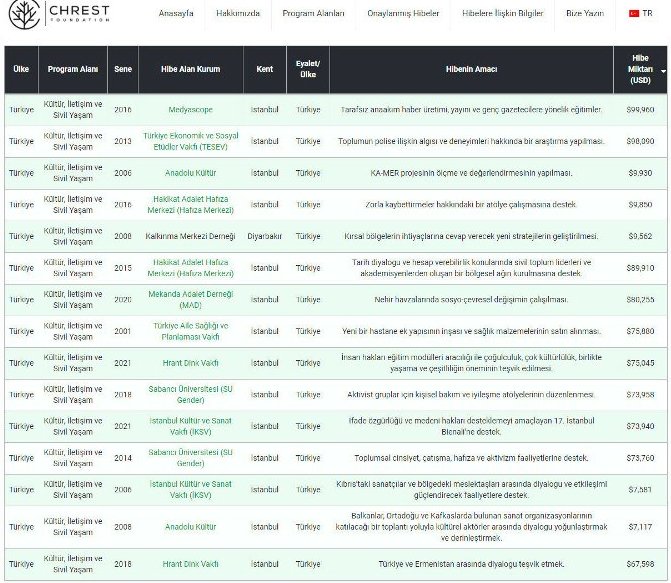Sort by Program Alanı column header

coord(73,69)
